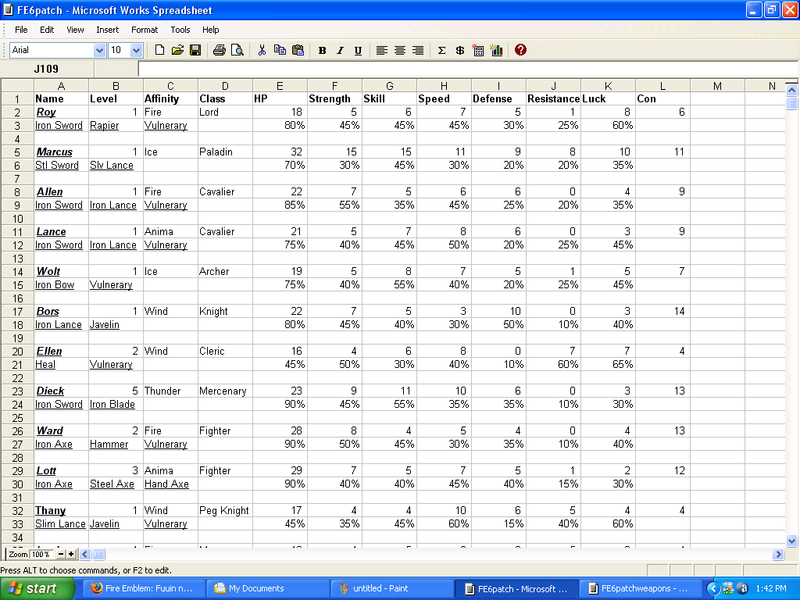
Task: Click the vertical scrollbar down arrow
Action: [792, 540]
